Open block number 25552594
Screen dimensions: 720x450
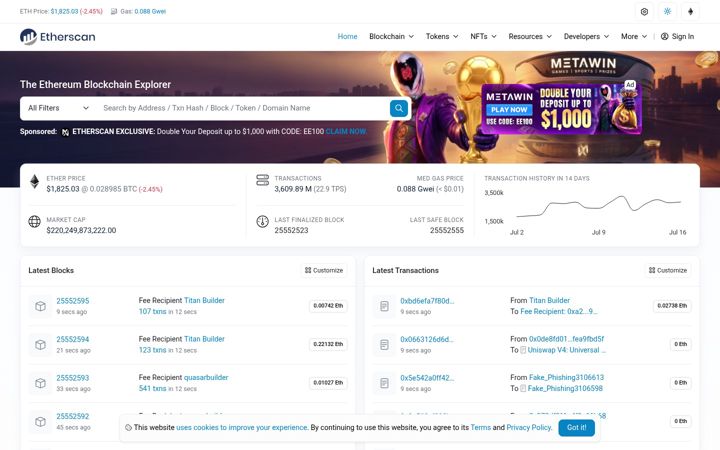73,339
